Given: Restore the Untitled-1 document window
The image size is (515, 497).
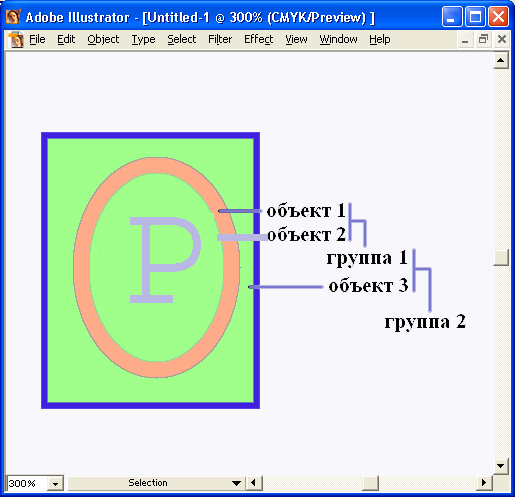Looking at the screenshot, I should [x=483, y=40].
